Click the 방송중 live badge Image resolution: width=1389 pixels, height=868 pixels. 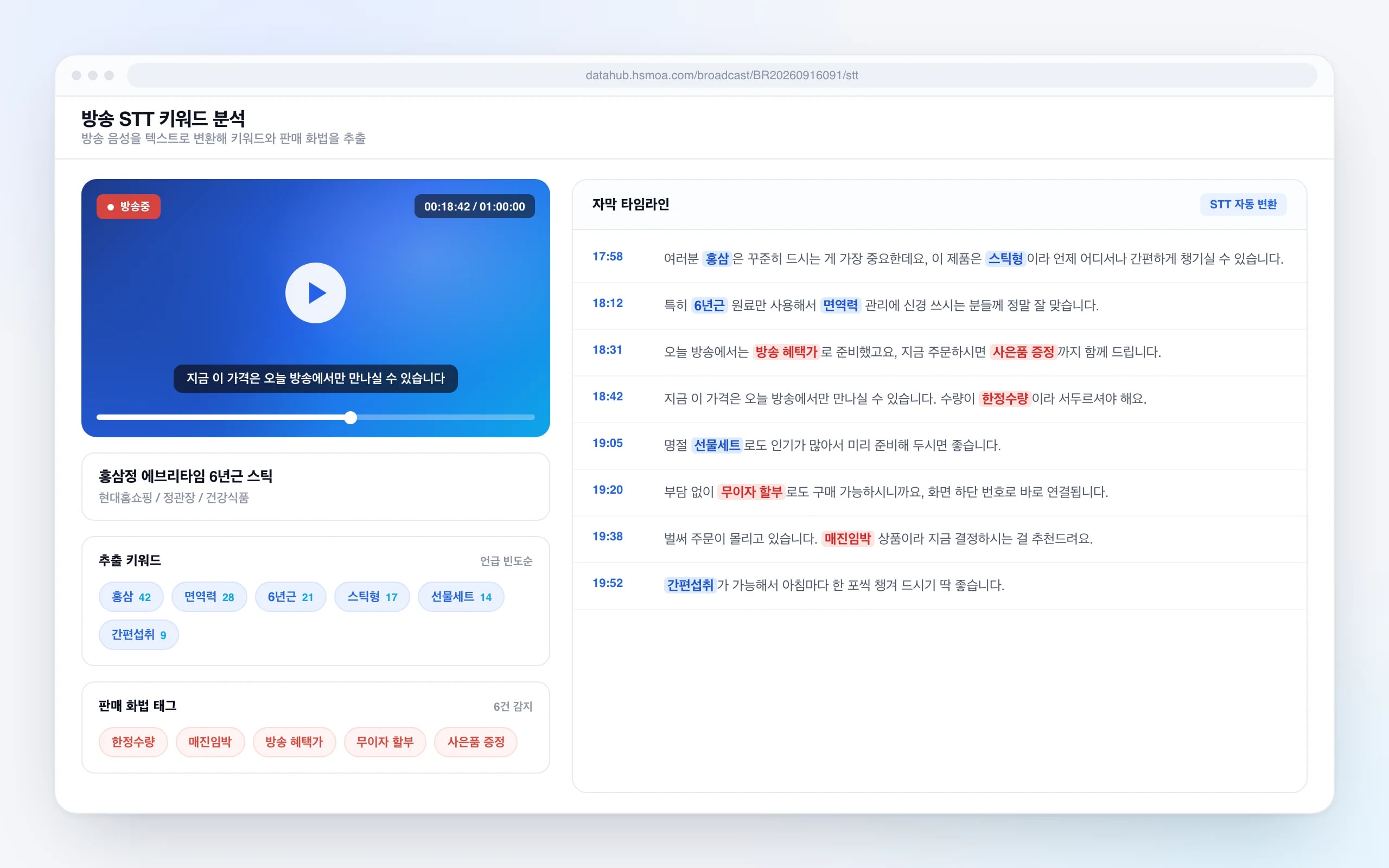pos(129,206)
